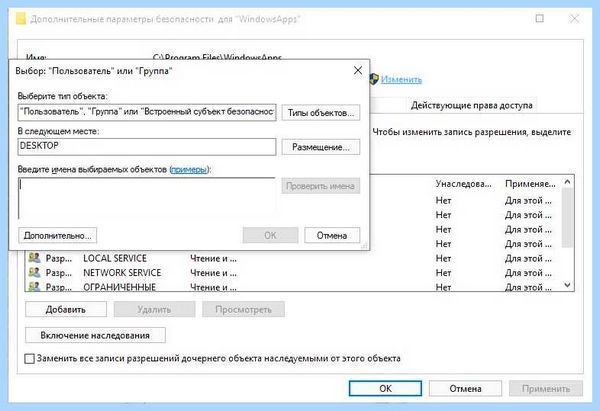Open the Действующие права доступа tab

(x=471, y=105)
